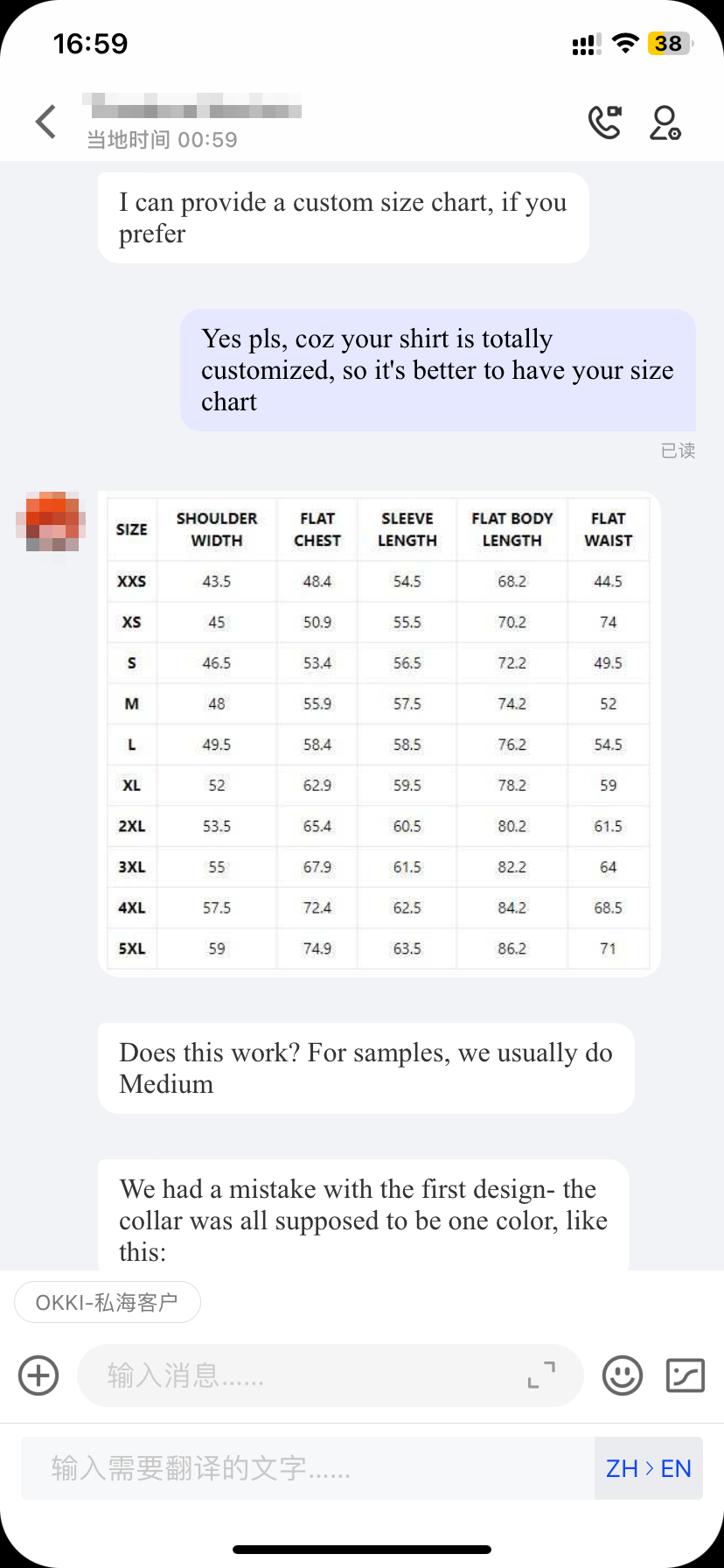Select the OKKI-私海客户 tag

coord(108,1302)
